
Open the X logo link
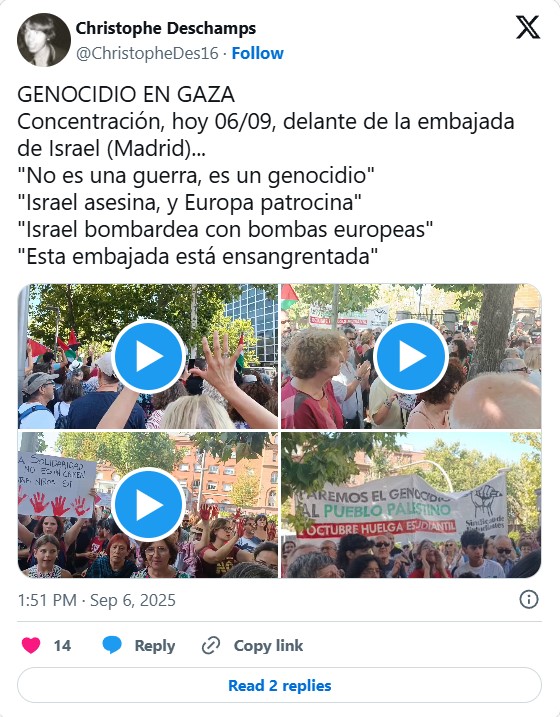tap(528, 27)
